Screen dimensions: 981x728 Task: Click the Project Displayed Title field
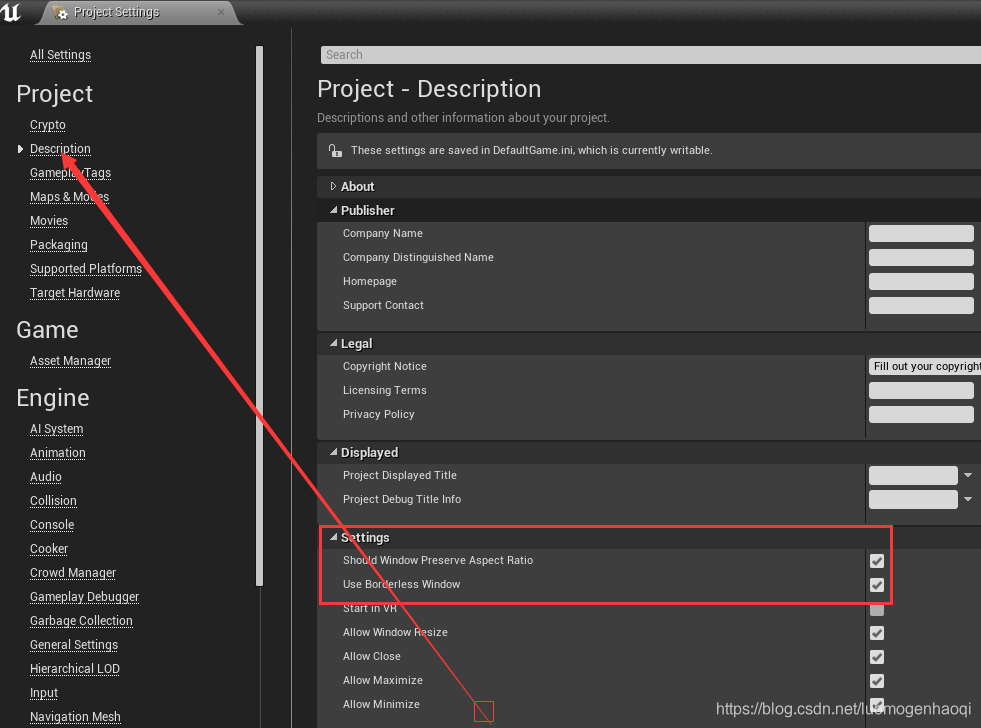[x=913, y=475]
